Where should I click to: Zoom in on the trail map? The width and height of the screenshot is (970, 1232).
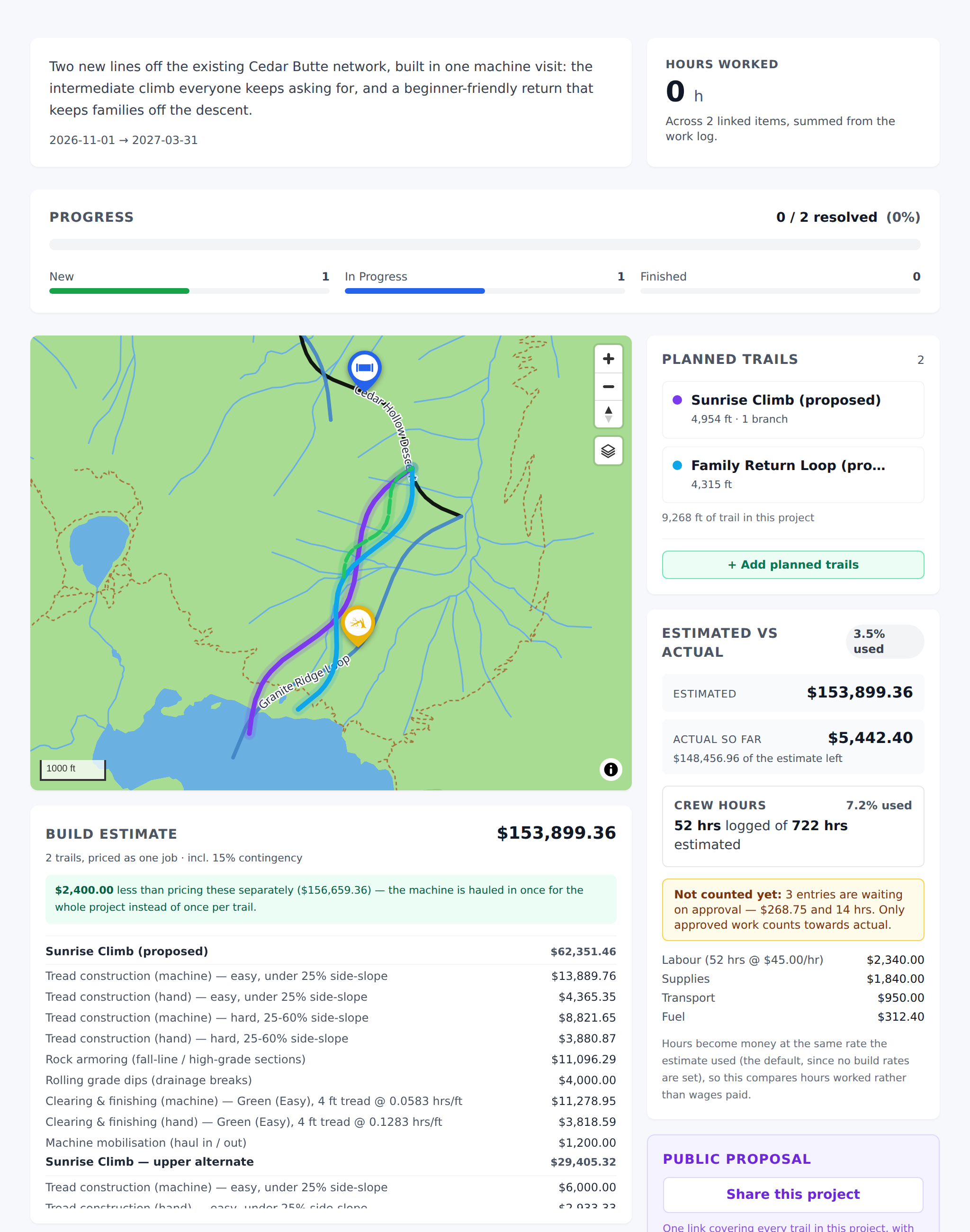click(x=608, y=359)
